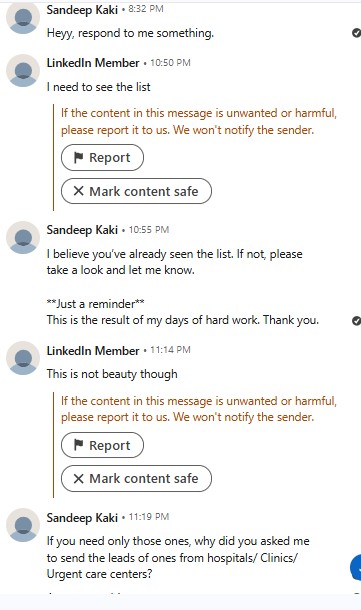Screen dimensions: 361x610
Task: Click the read-receipt checkmark beside 'hard work' message
Action: click(x=356, y=321)
